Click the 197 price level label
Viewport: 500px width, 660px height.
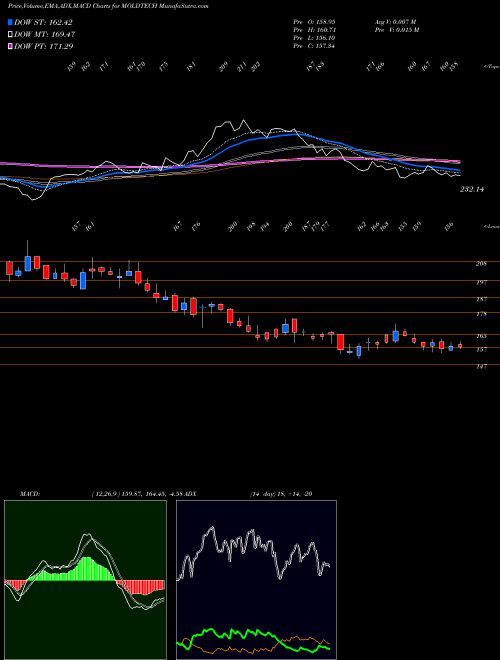[481, 282]
